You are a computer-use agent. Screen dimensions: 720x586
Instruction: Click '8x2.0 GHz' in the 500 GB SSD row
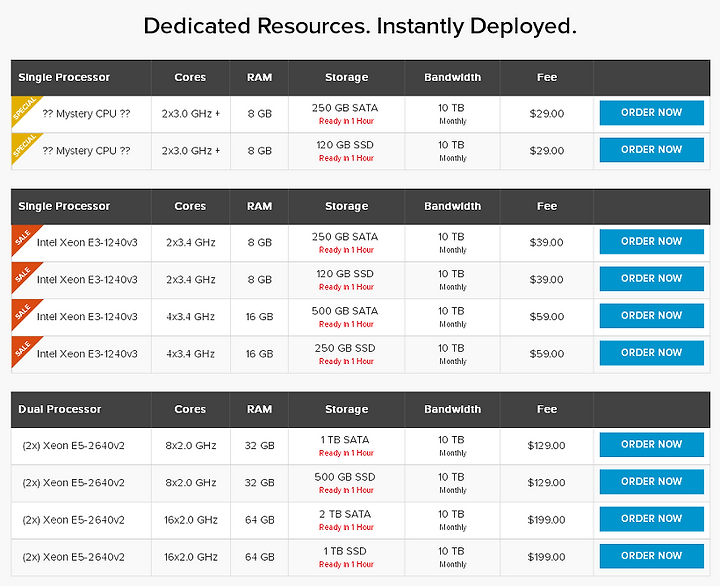tap(191, 483)
